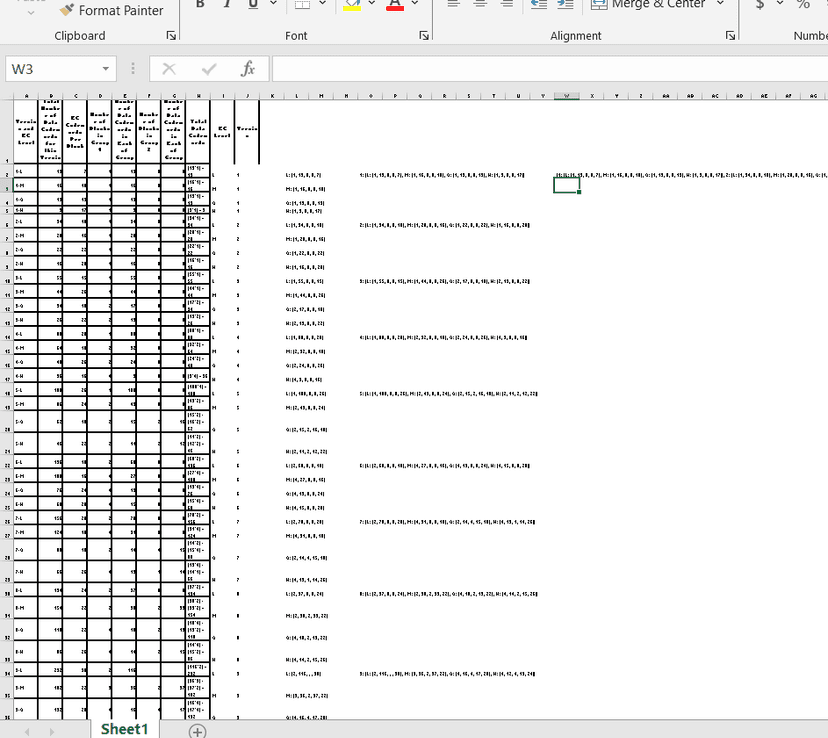Add a new sheet with plus icon
The height and width of the screenshot is (738, 828).
(x=198, y=731)
